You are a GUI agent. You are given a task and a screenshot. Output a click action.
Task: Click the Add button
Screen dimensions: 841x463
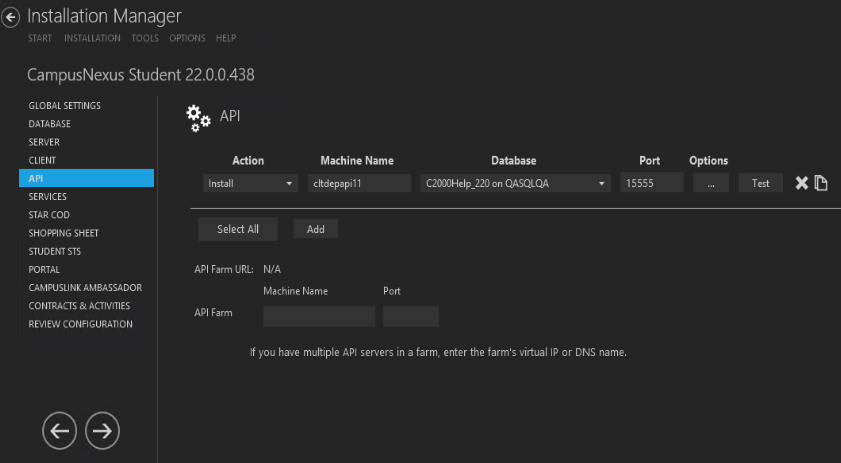[x=315, y=229]
